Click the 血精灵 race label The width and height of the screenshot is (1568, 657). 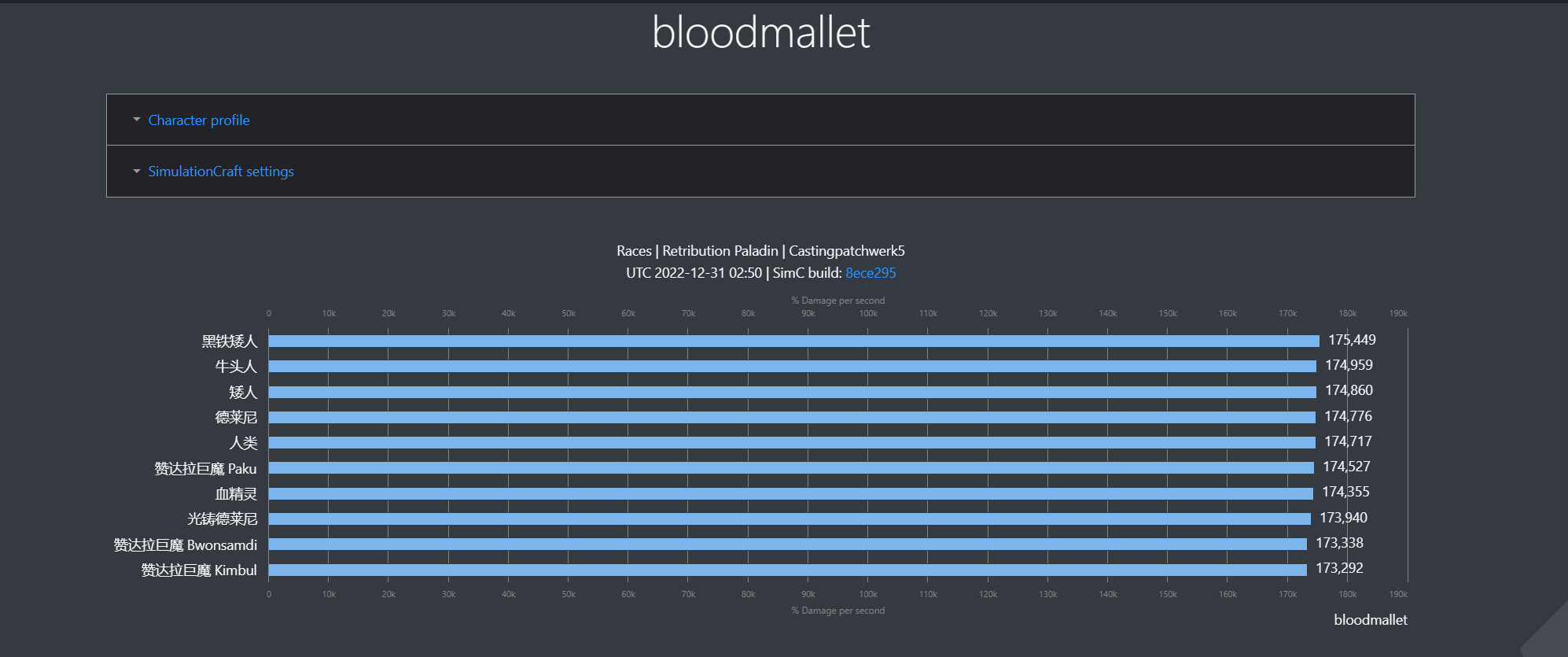pyautogui.click(x=237, y=493)
